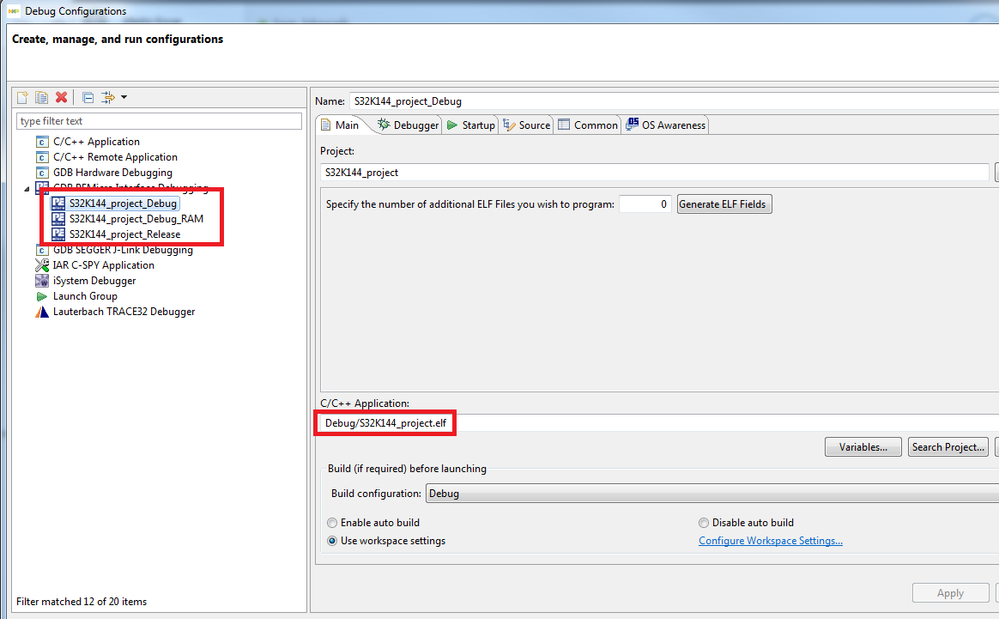Select S32K144_project_Debug_RAM configuration
The height and width of the screenshot is (619, 999).
pyautogui.click(x=136, y=218)
